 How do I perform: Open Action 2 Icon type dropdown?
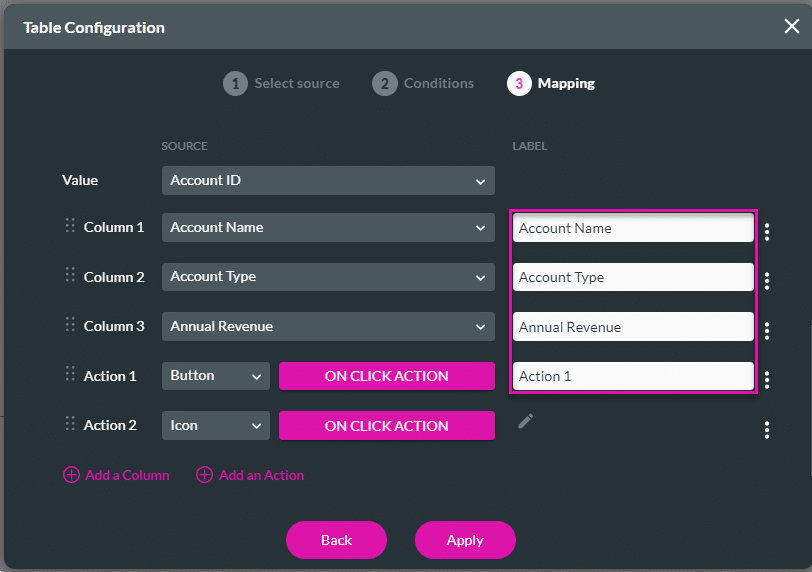216,426
